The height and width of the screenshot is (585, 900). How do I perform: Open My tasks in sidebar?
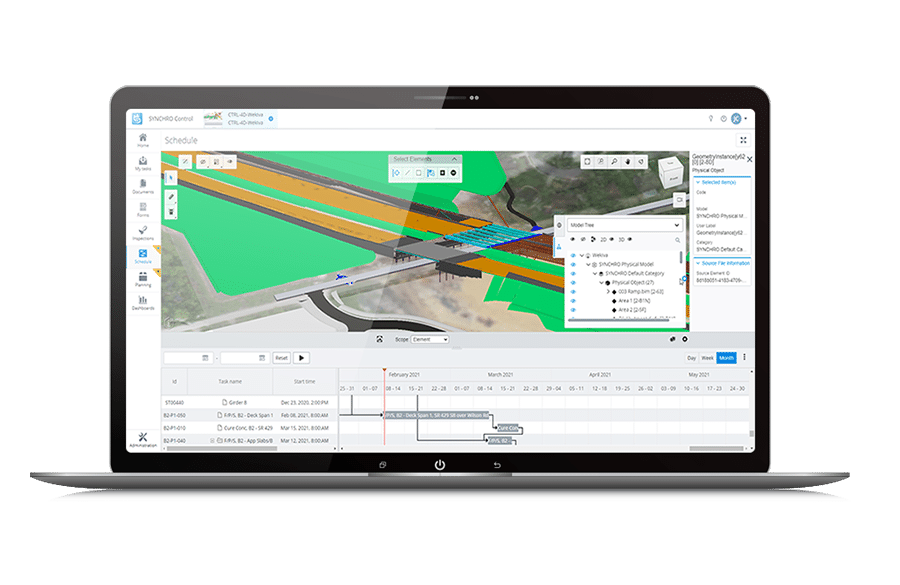[143, 163]
